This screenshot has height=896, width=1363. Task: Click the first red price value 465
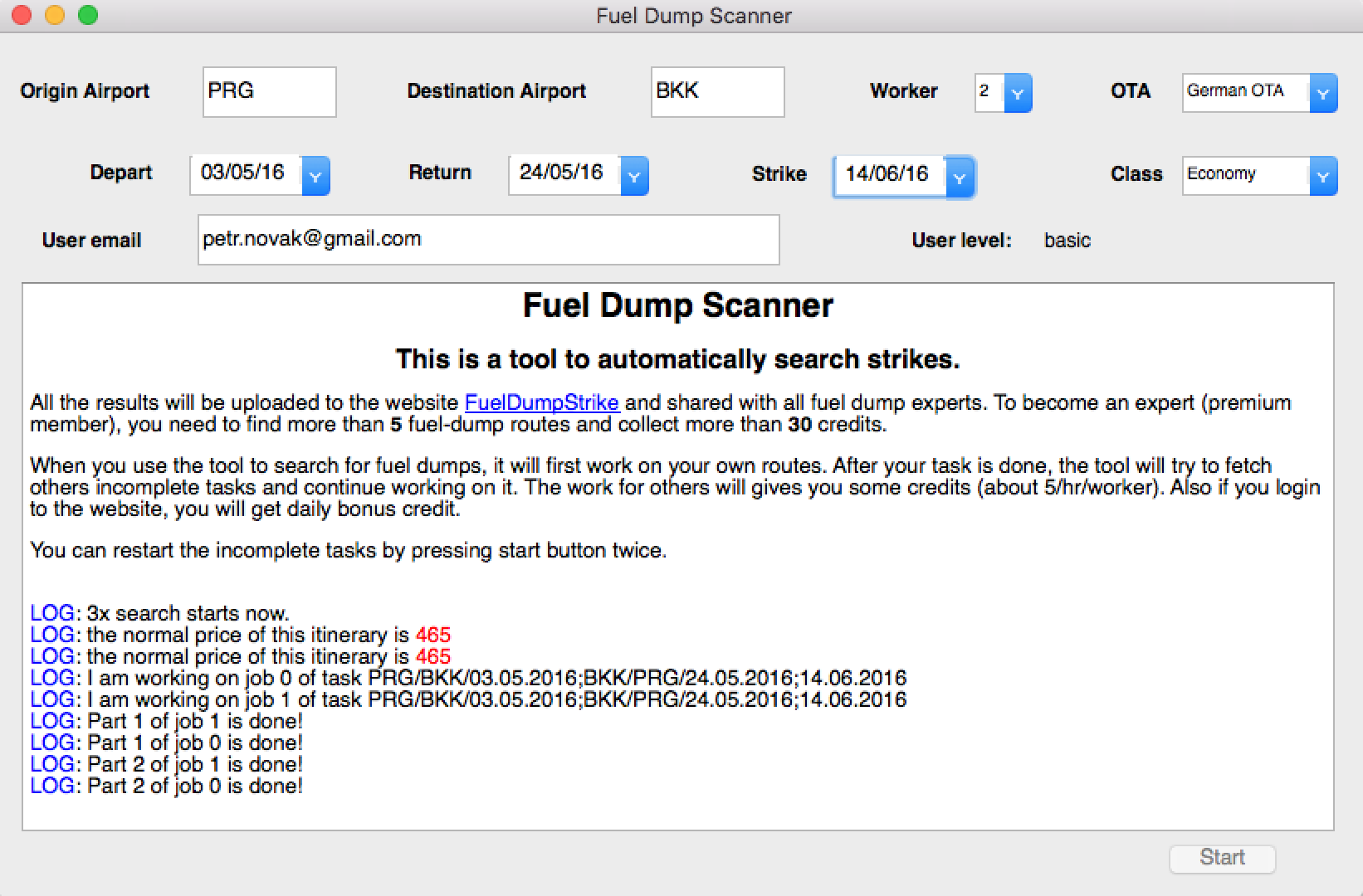click(x=433, y=635)
